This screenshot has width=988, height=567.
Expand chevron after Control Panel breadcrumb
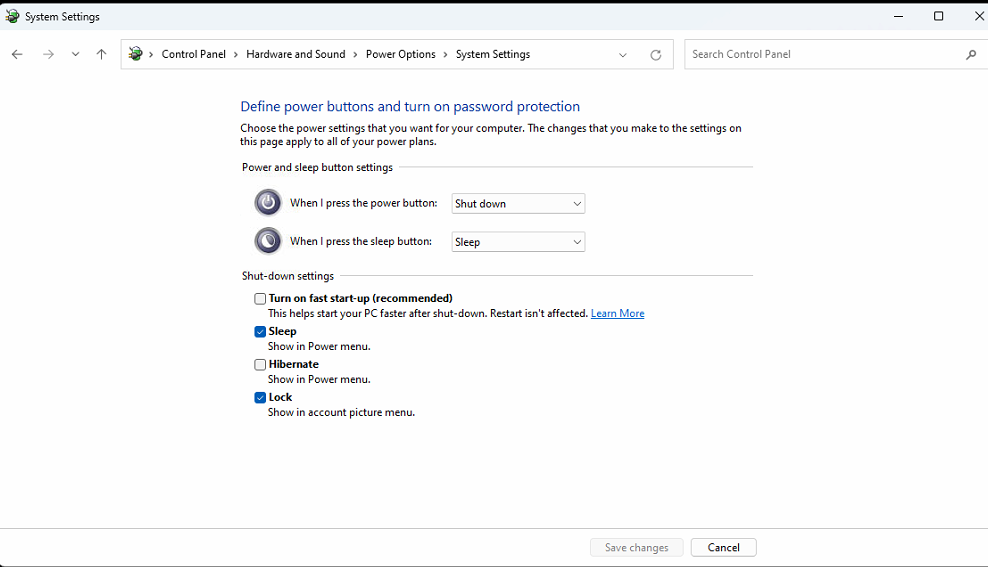tap(236, 55)
